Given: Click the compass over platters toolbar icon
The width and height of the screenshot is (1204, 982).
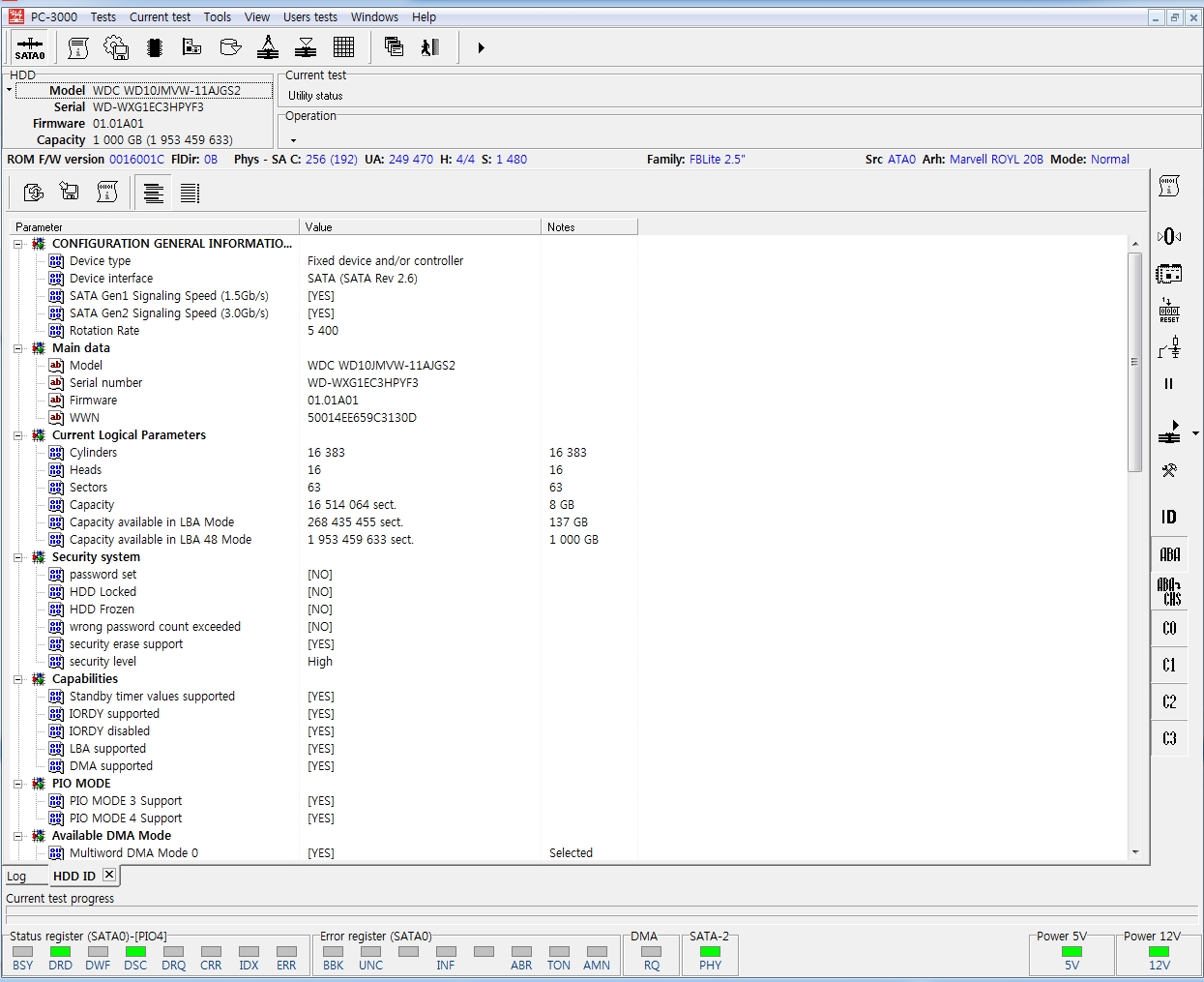Looking at the screenshot, I should [268, 47].
